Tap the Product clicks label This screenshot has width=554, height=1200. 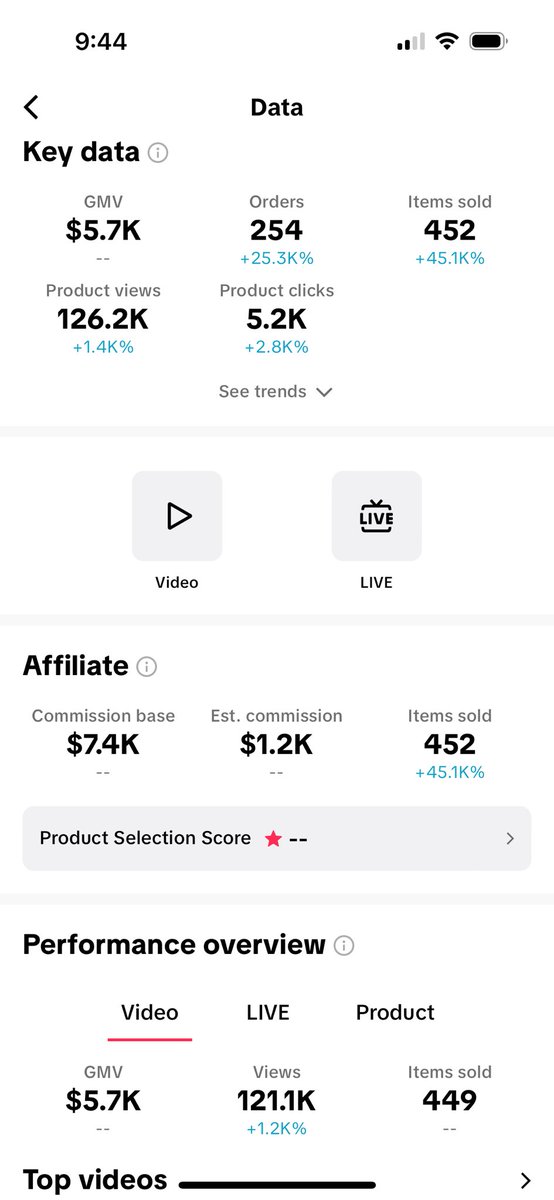point(277,291)
